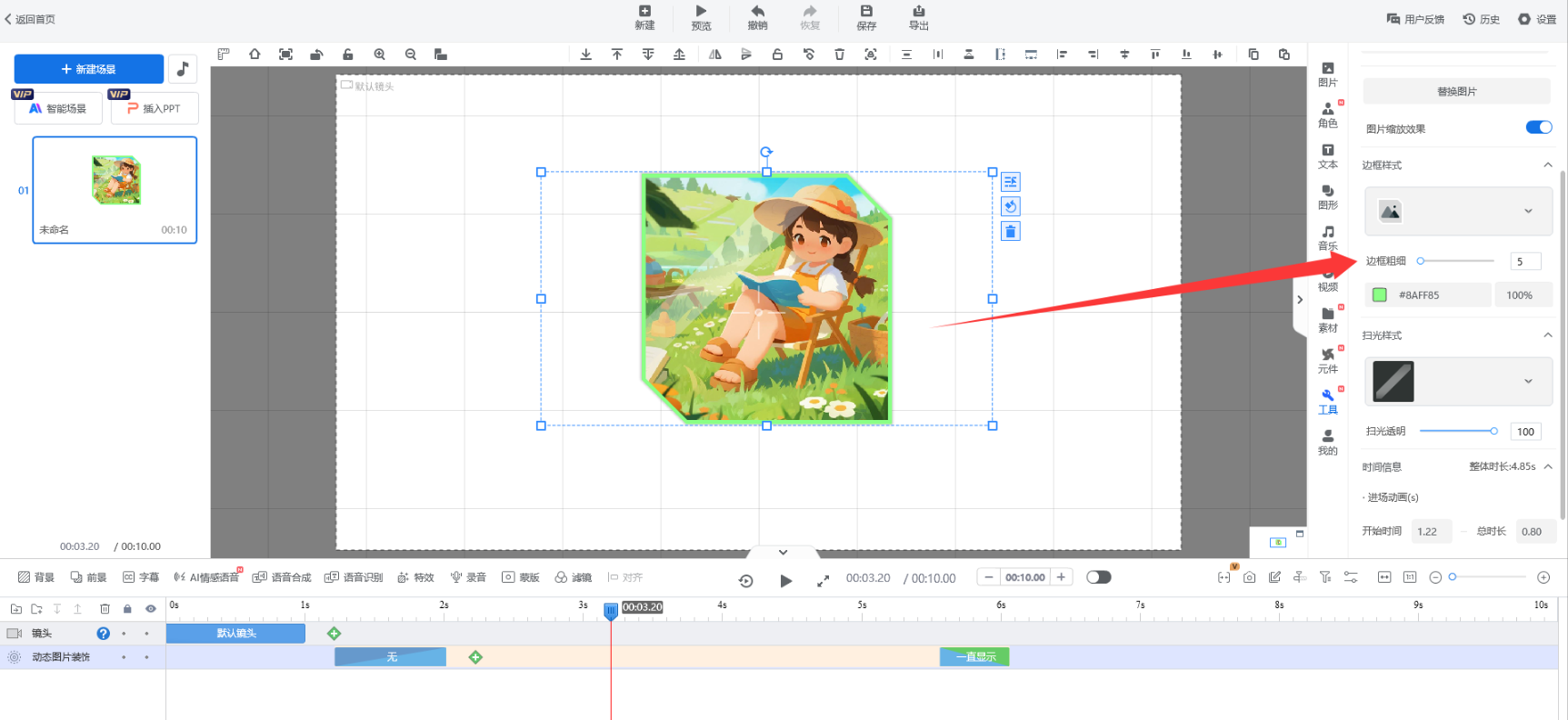The width and height of the screenshot is (1568, 720).
Task: Click the 撤销 undo icon
Action: (757, 16)
